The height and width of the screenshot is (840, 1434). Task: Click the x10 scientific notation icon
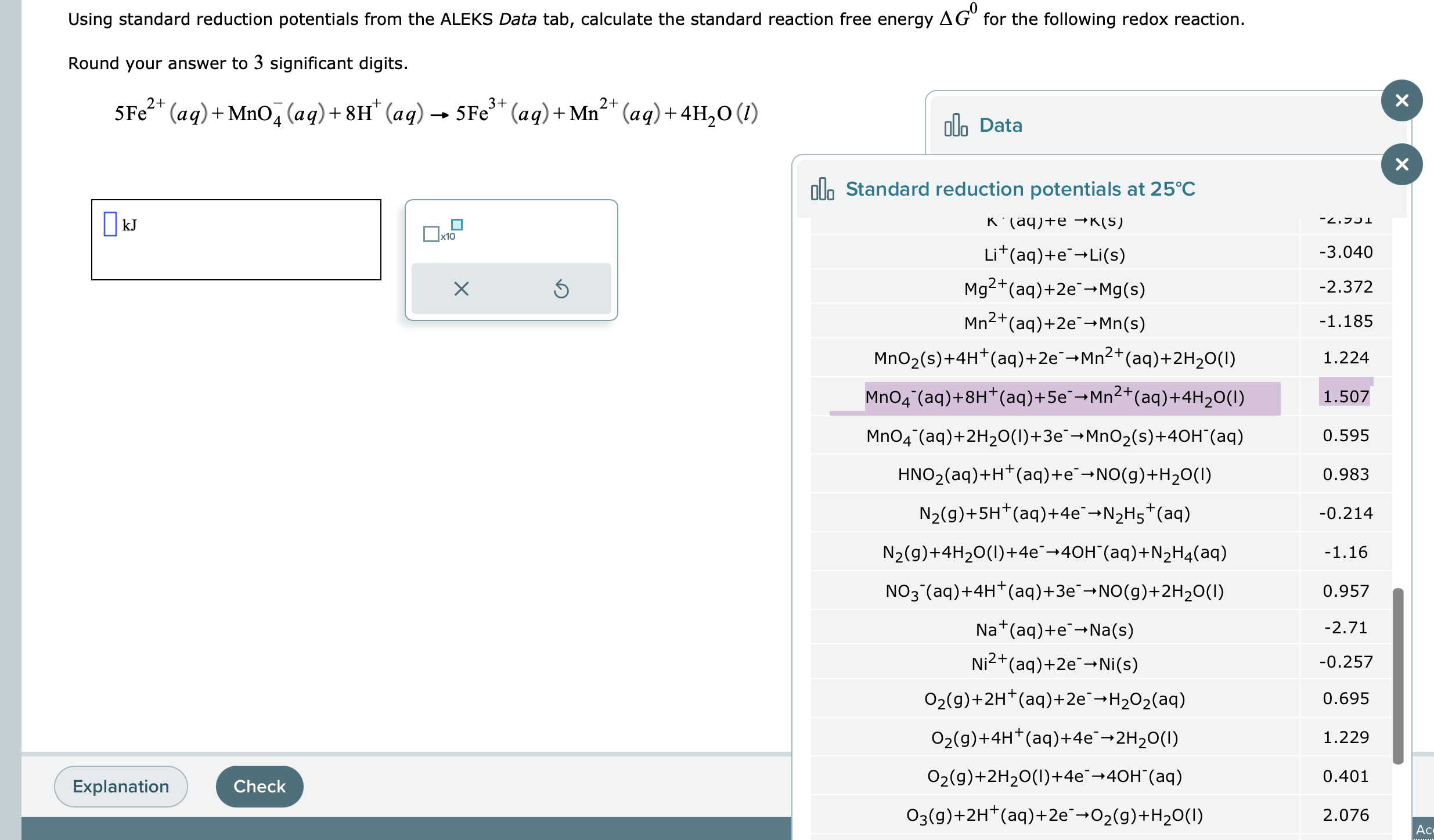click(x=442, y=231)
